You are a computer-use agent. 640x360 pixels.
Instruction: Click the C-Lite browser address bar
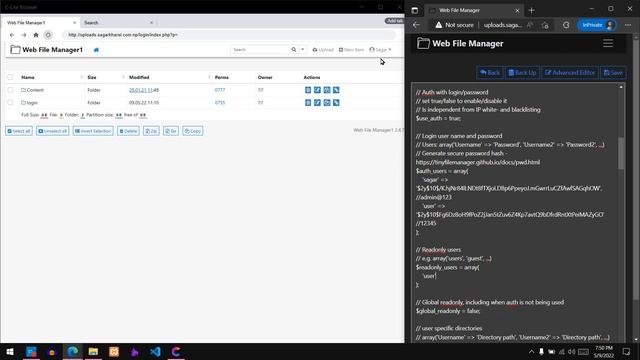(229, 35)
